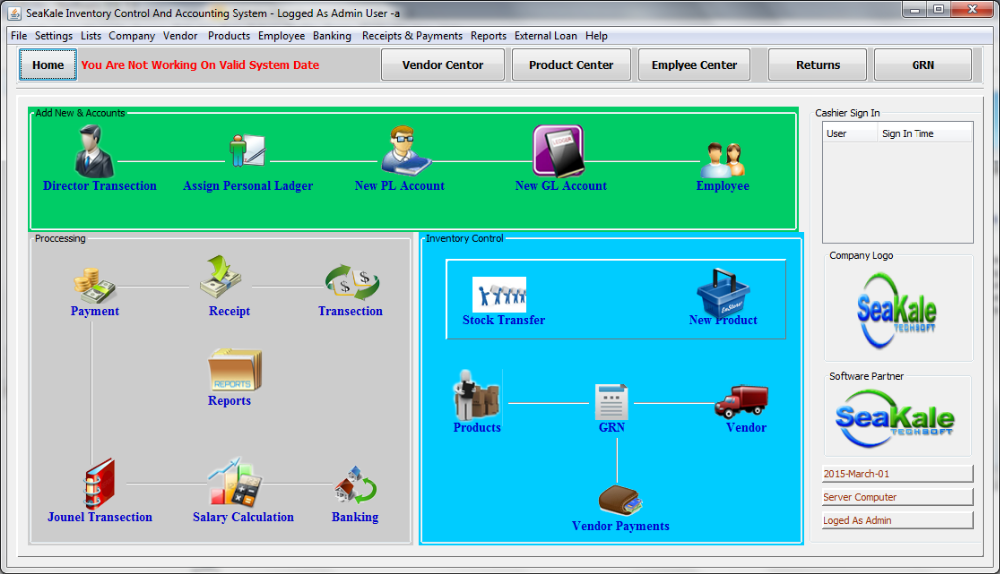Launch the Banking house icon
This screenshot has width=1000, height=574.
[x=355, y=485]
